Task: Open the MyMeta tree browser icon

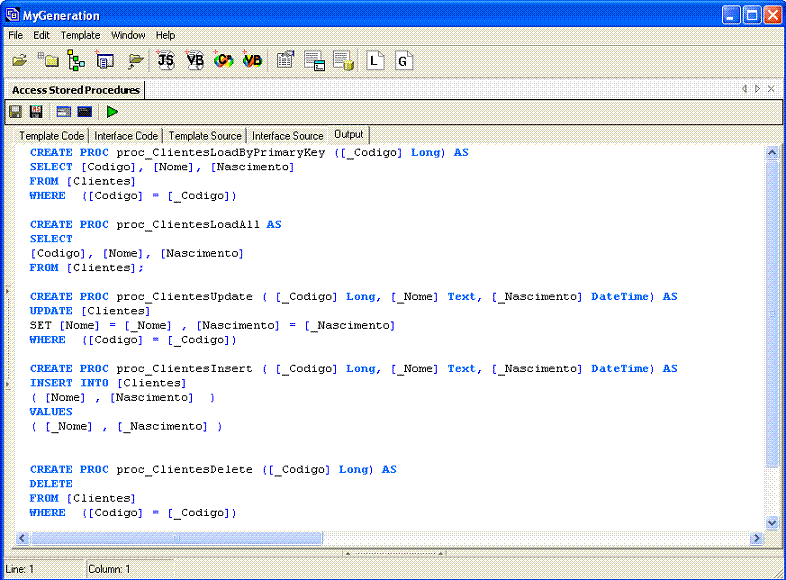Action: (x=76, y=60)
